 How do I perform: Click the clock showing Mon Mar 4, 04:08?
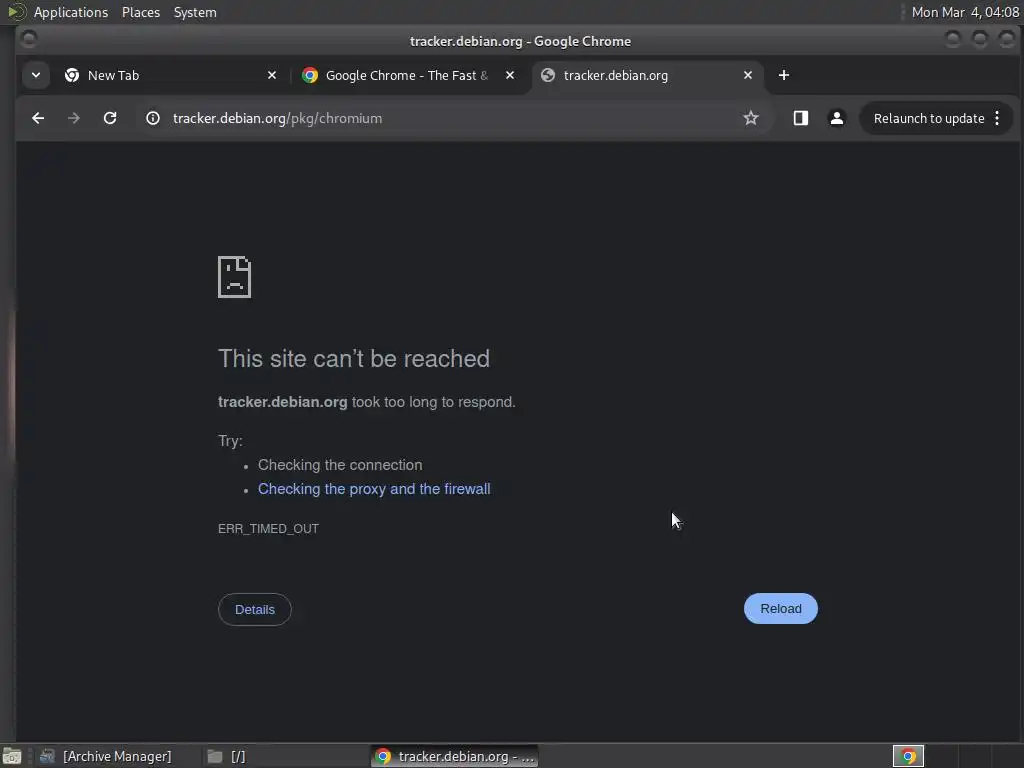click(965, 12)
